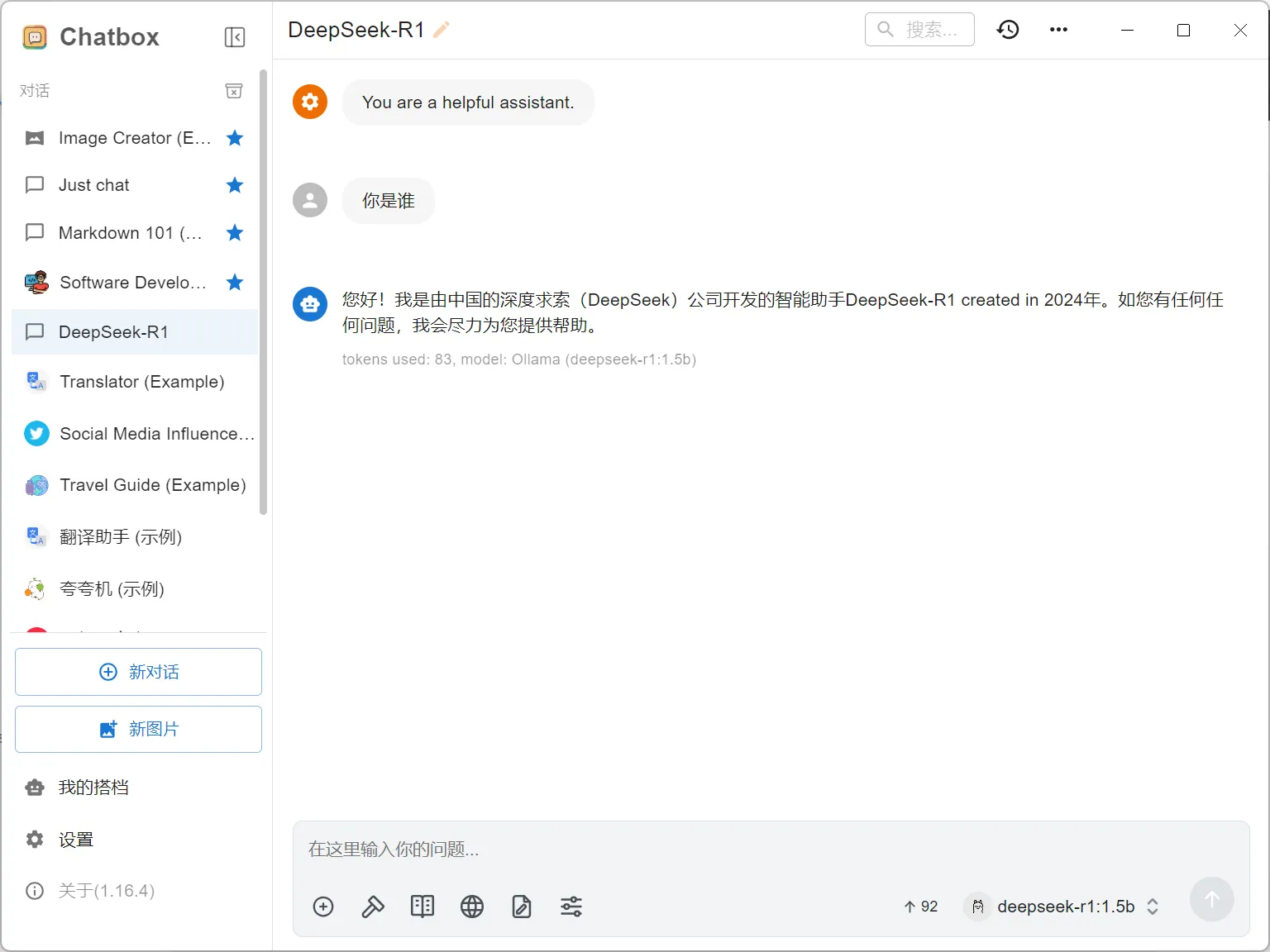Click the clear conversations archive icon
This screenshot has height=952, width=1270.
[x=234, y=91]
